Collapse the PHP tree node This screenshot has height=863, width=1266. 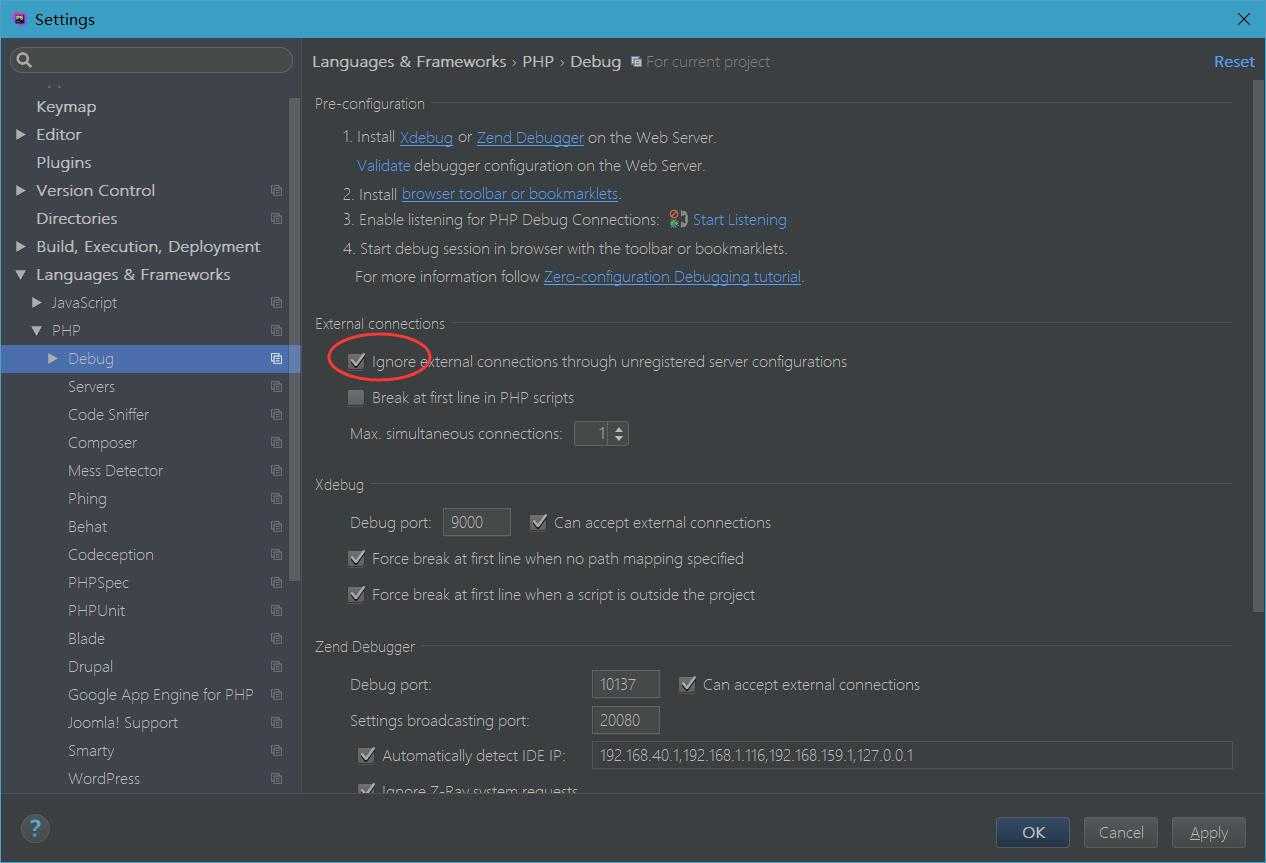tap(37, 330)
